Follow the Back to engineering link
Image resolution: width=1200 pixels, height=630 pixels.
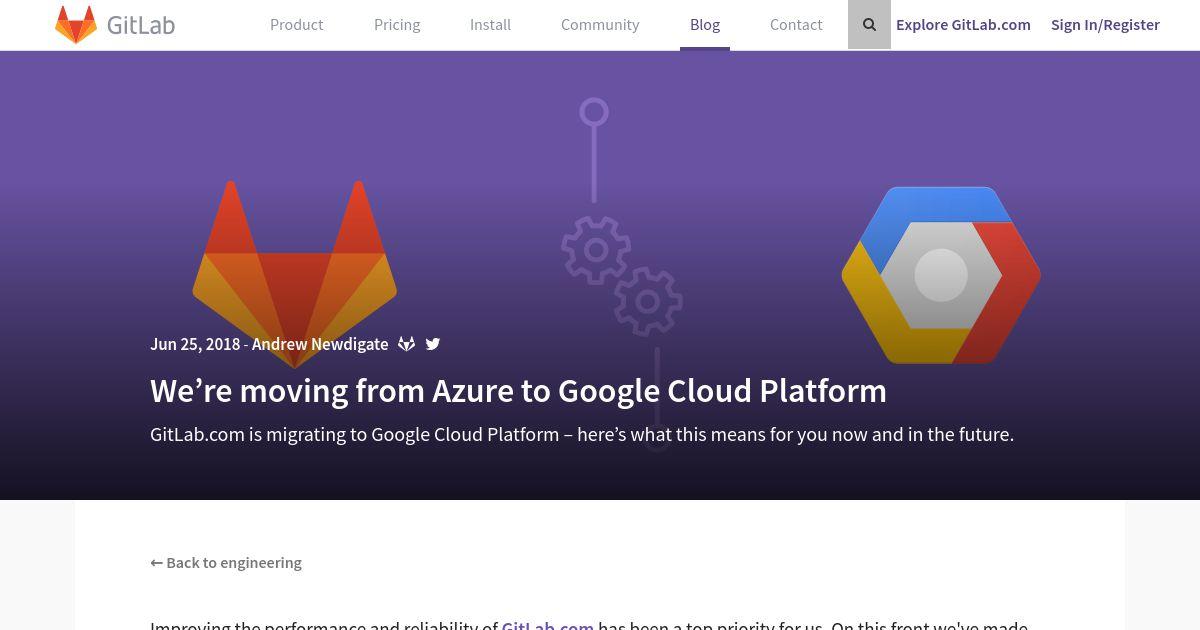point(226,562)
